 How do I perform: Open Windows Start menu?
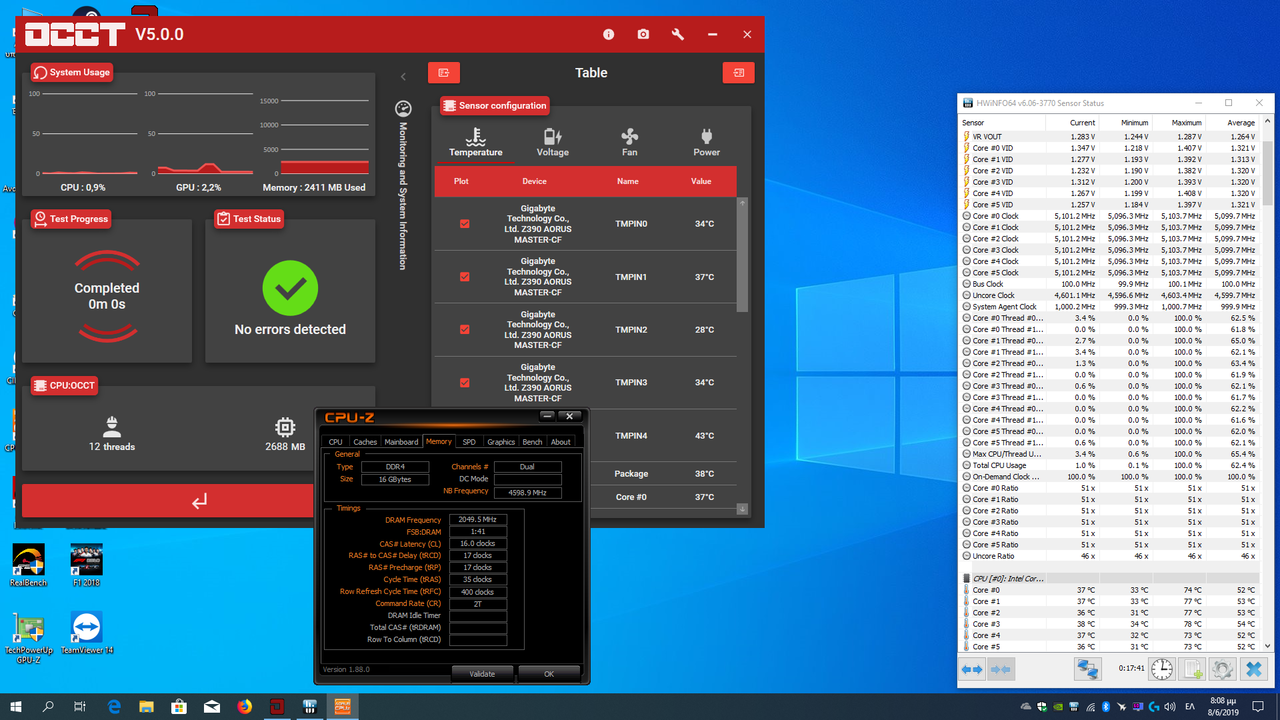pyautogui.click(x=16, y=706)
